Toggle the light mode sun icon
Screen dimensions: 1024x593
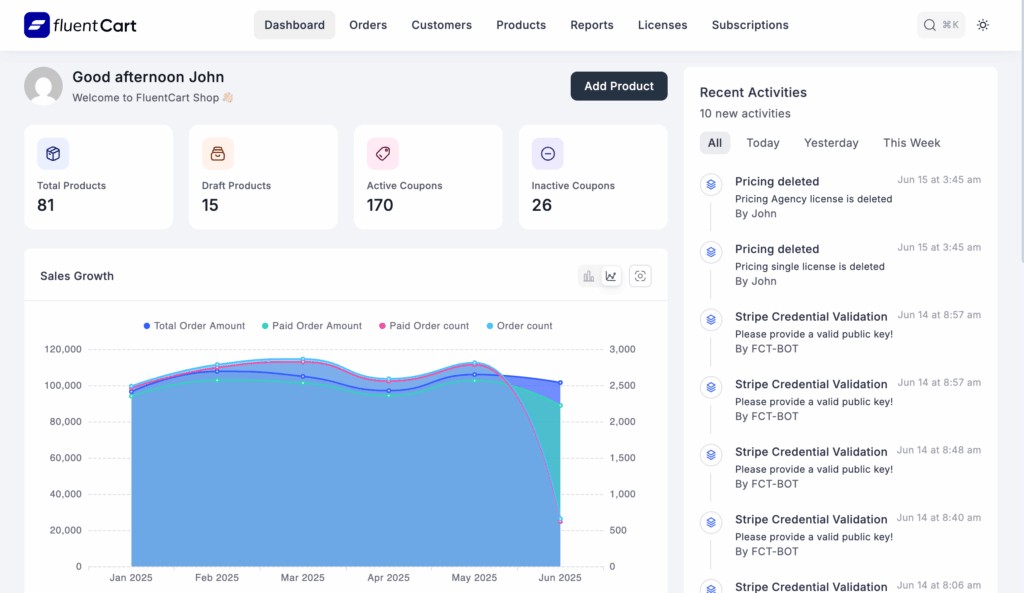(981, 24)
